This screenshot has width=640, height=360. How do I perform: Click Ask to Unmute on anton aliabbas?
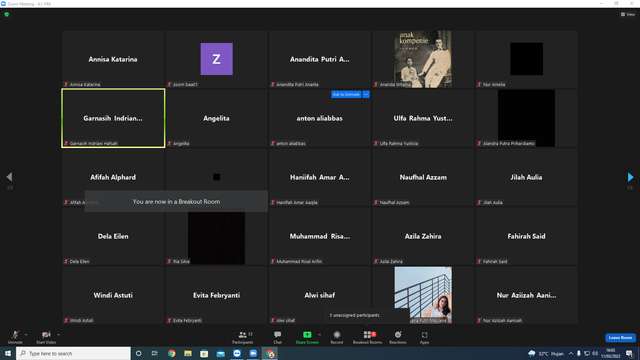tap(346, 94)
